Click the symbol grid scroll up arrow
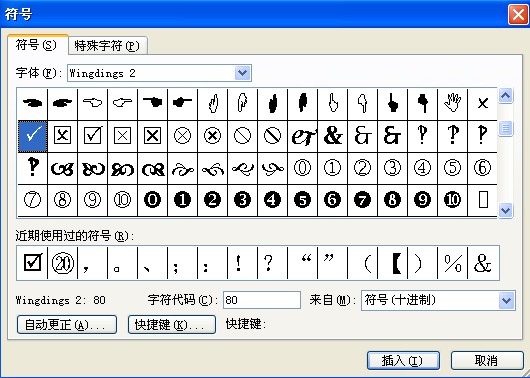530x378 pixels. click(x=506, y=96)
